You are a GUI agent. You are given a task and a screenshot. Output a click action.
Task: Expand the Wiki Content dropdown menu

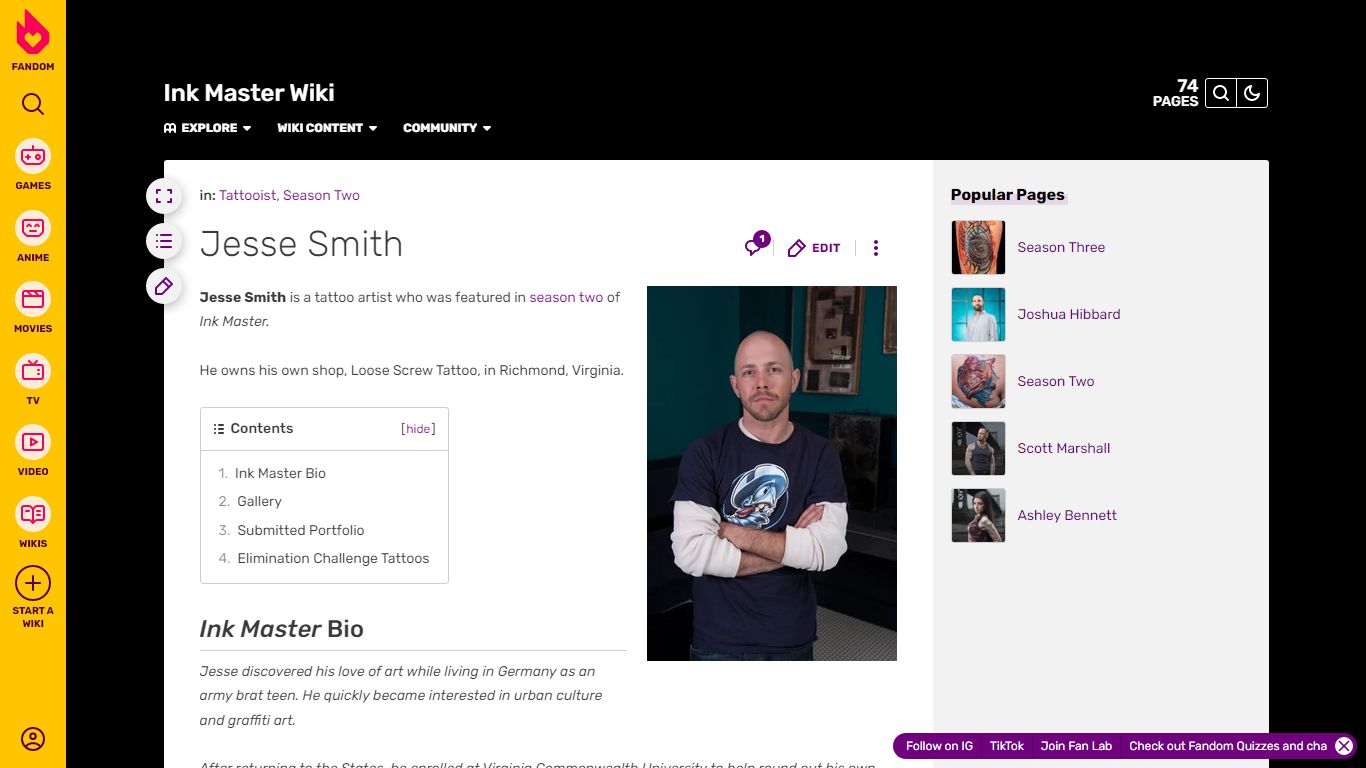pos(327,128)
